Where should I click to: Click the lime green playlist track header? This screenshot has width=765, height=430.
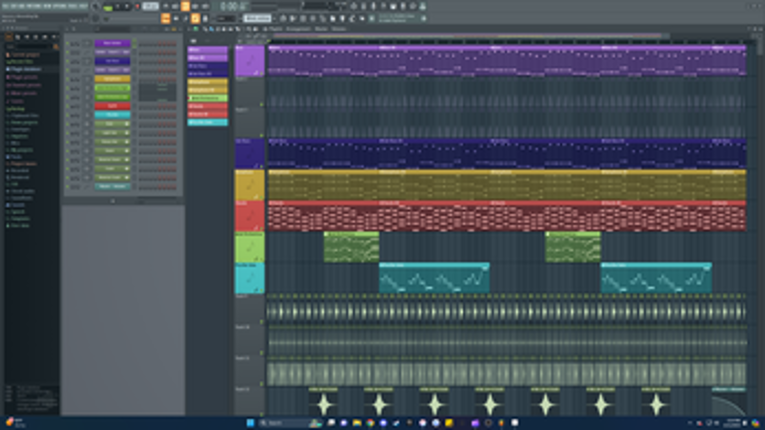(x=250, y=247)
